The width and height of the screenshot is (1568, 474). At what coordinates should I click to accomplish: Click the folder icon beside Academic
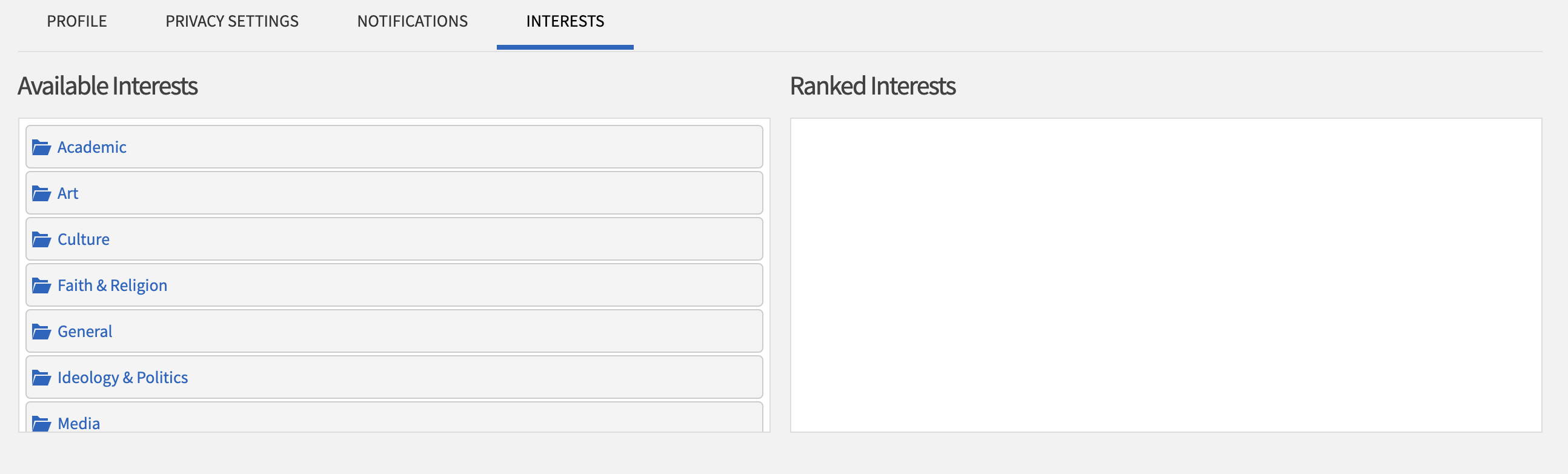40,147
